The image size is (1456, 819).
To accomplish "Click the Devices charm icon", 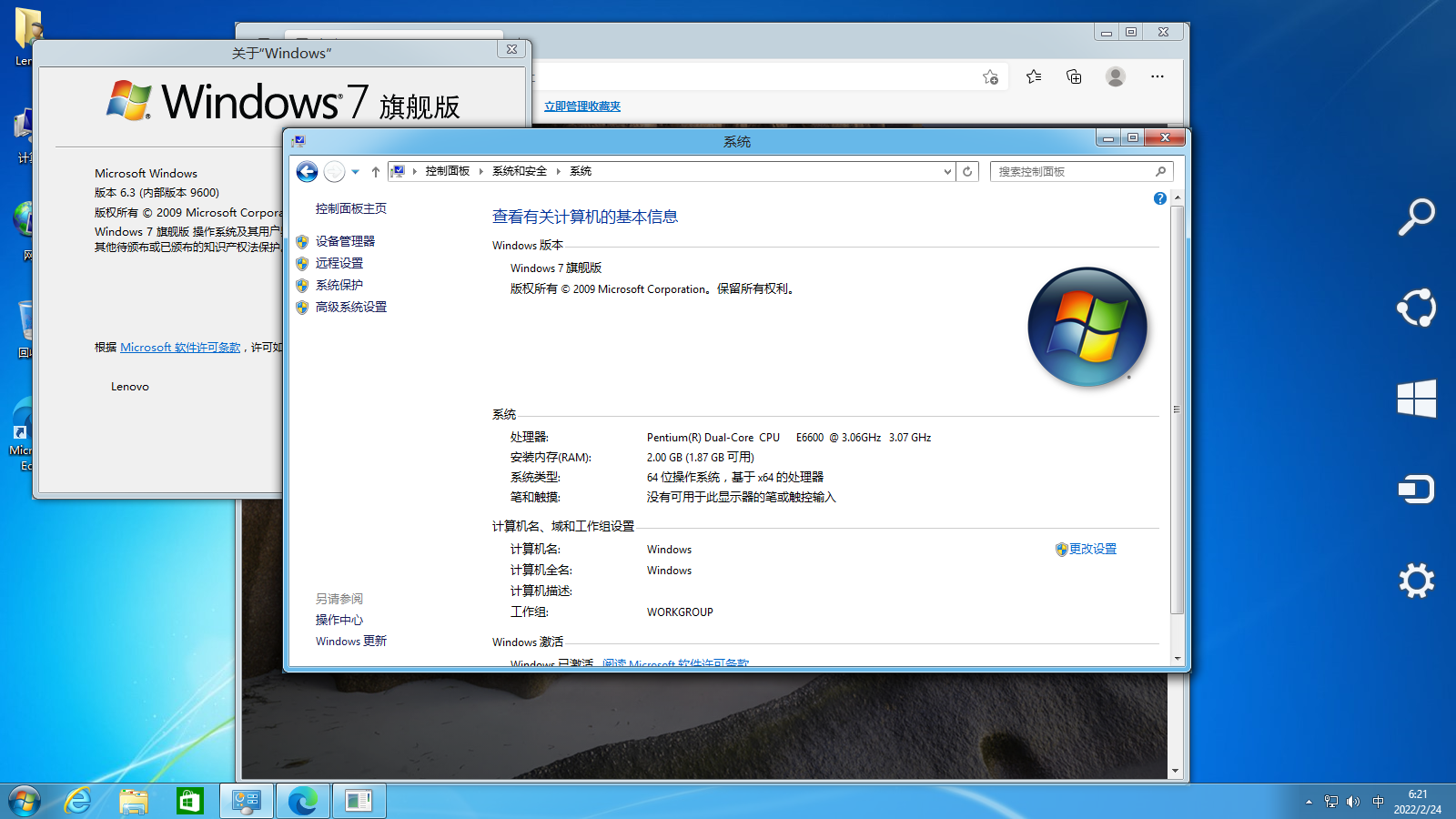I will [x=1416, y=490].
